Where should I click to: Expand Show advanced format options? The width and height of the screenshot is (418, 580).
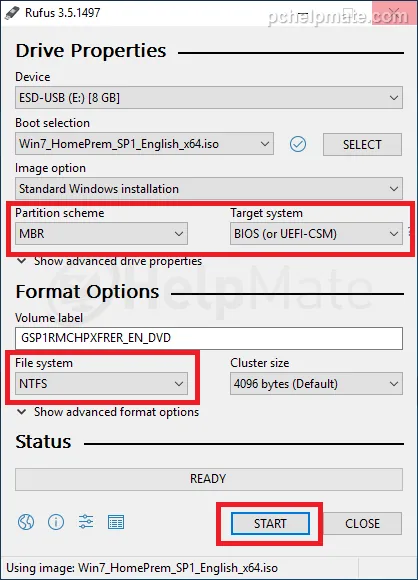point(108,412)
